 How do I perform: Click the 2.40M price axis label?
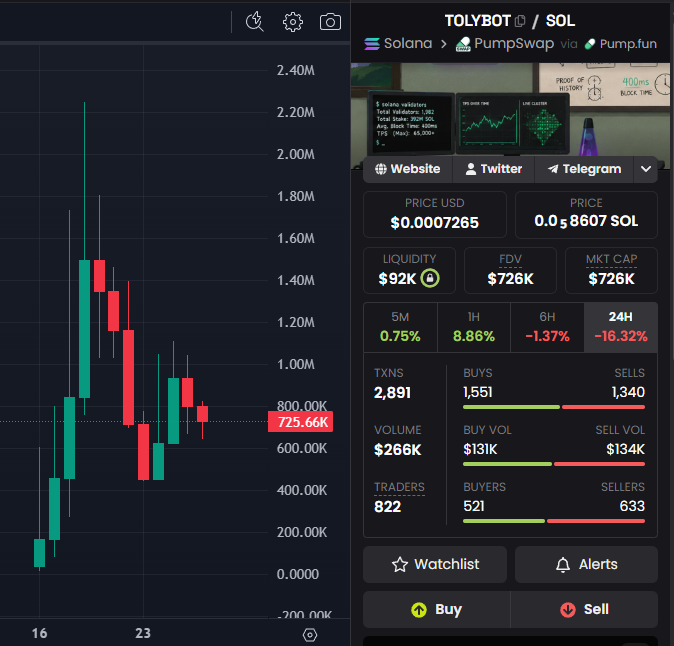point(296,70)
